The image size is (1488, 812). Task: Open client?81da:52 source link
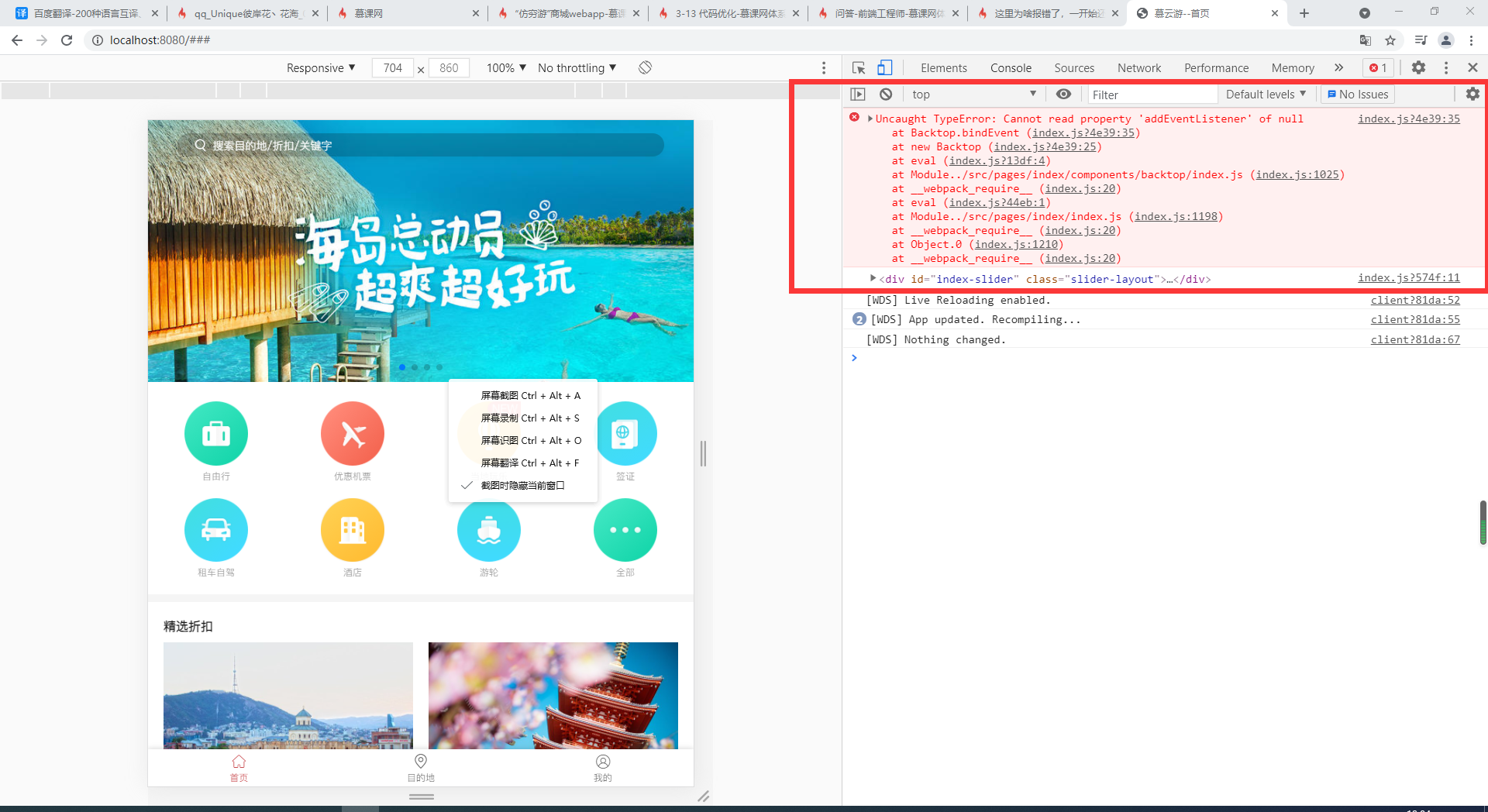[x=1414, y=301]
